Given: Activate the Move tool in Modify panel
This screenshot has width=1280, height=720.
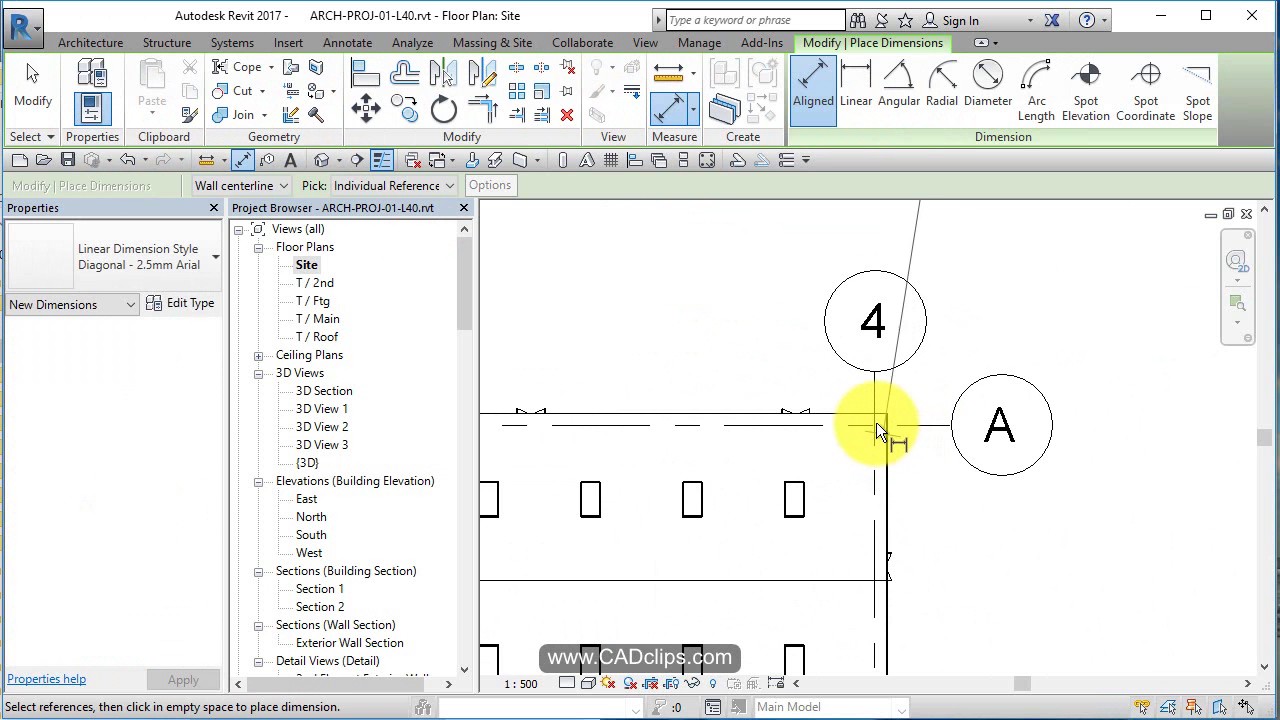Looking at the screenshot, I should pos(365,110).
